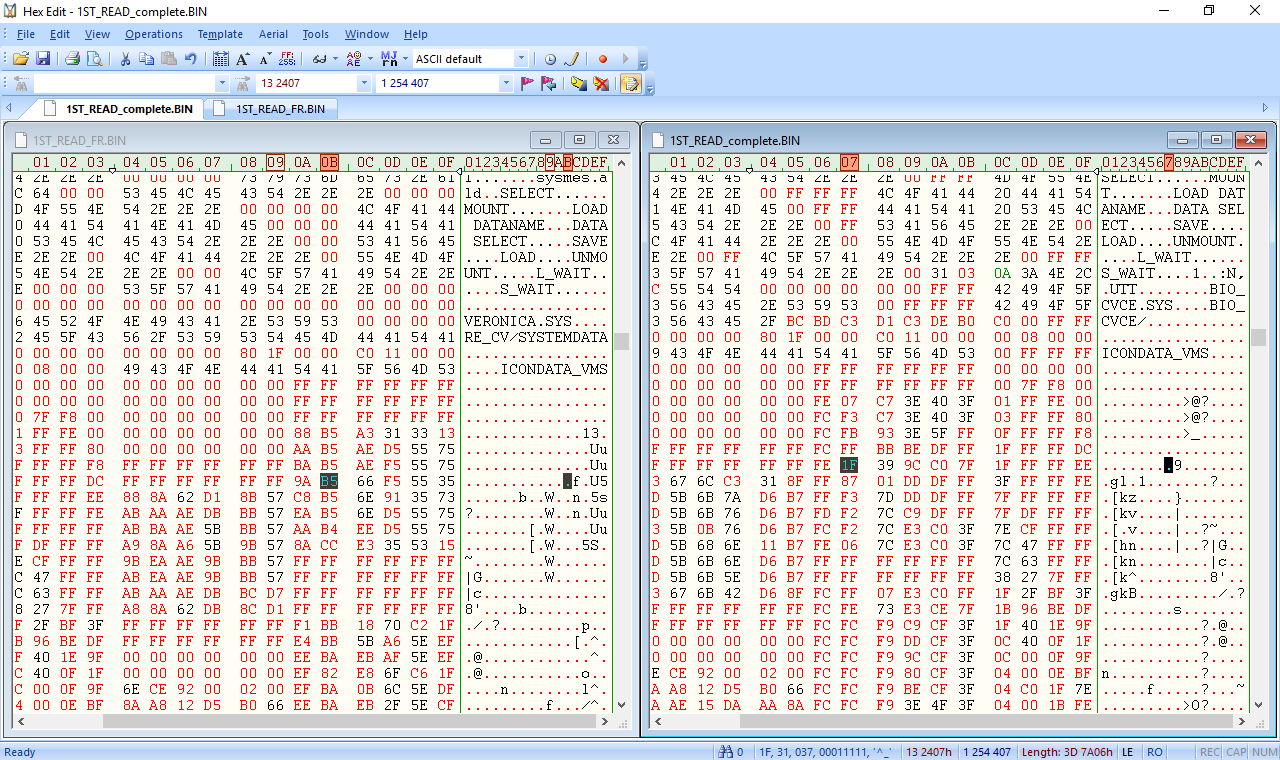Minimize the 1ST_READ_complete.BIN child window
This screenshot has width=1280, height=760.
(x=1183, y=140)
